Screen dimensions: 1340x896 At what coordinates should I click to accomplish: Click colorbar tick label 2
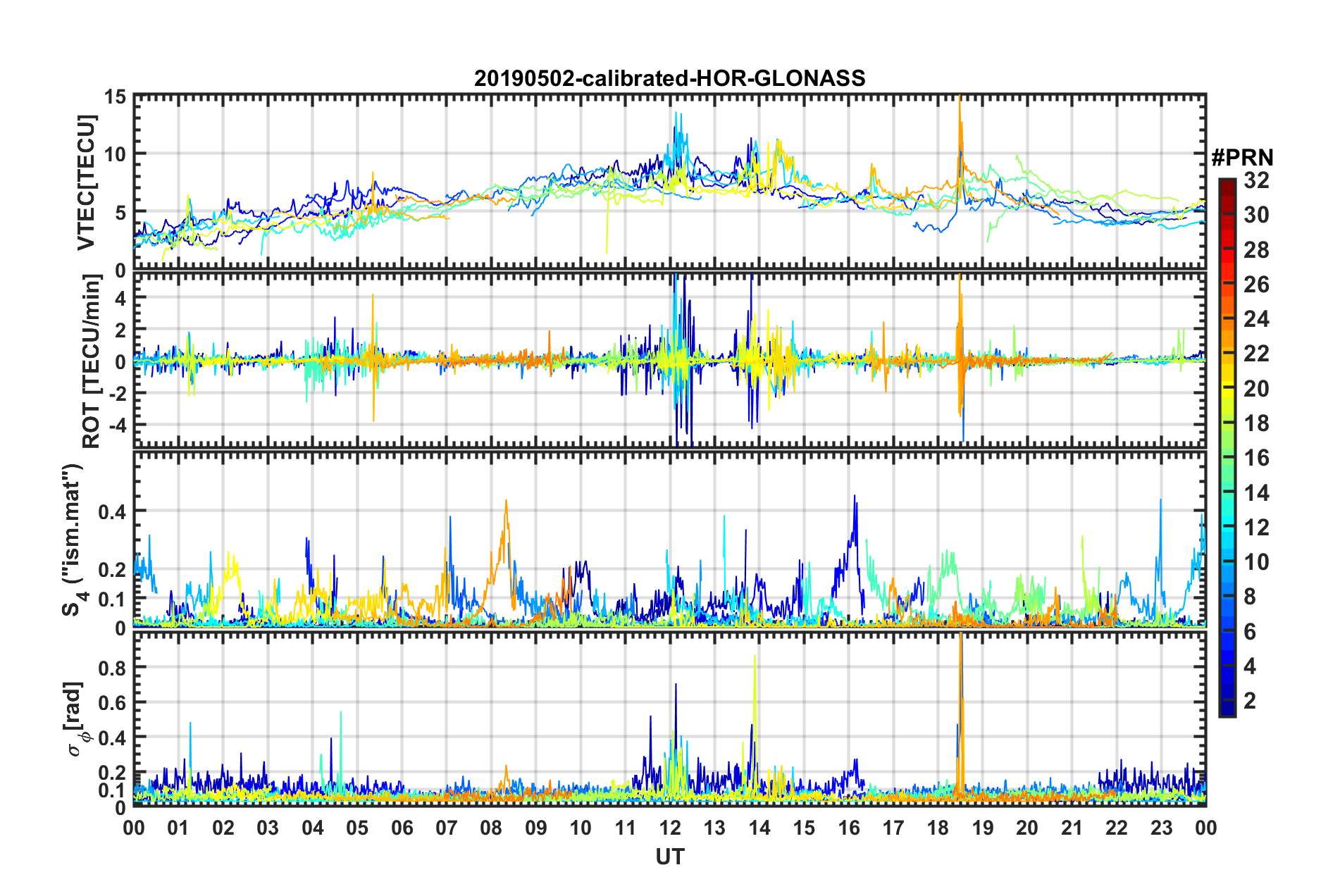1250,700
